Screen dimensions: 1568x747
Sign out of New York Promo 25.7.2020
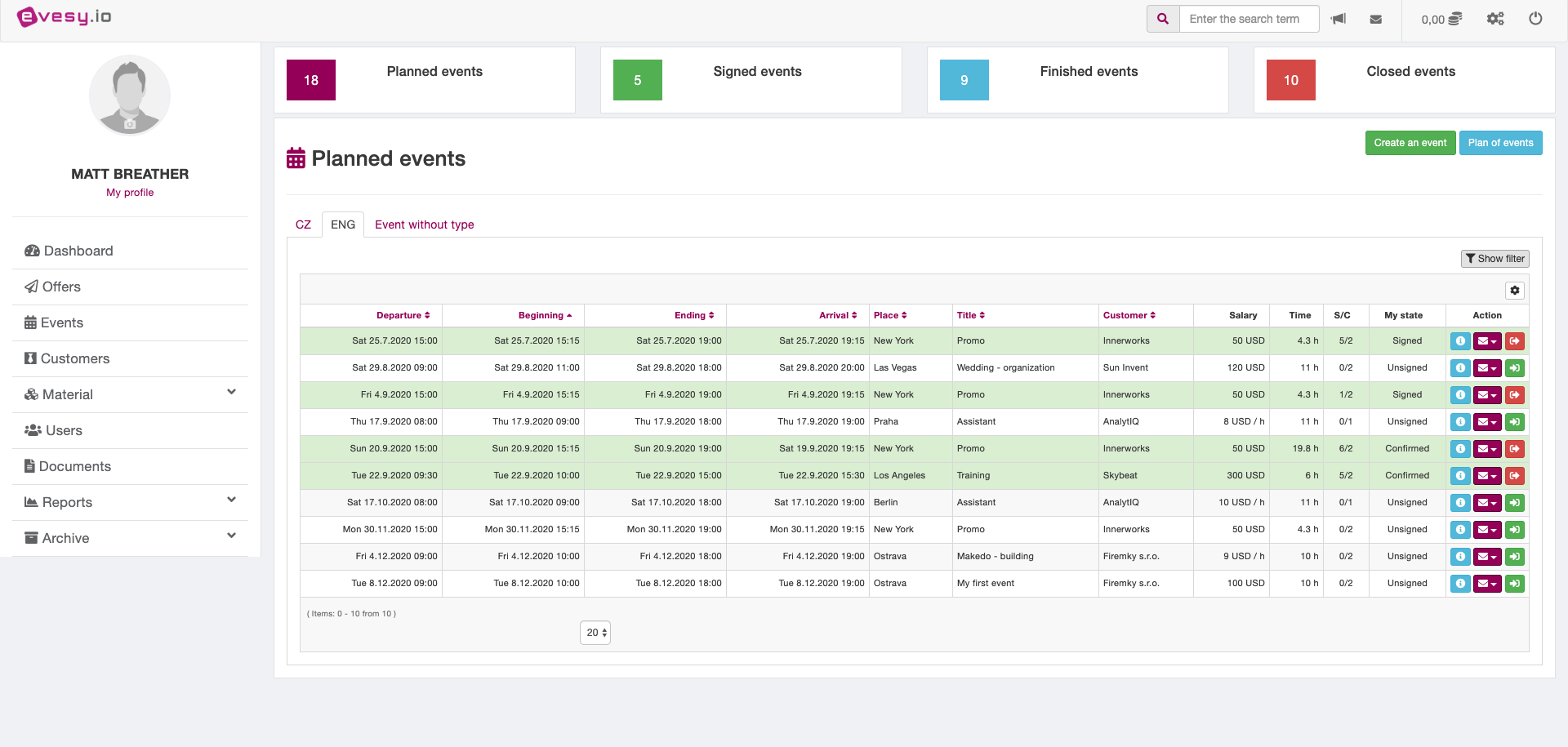(1515, 341)
